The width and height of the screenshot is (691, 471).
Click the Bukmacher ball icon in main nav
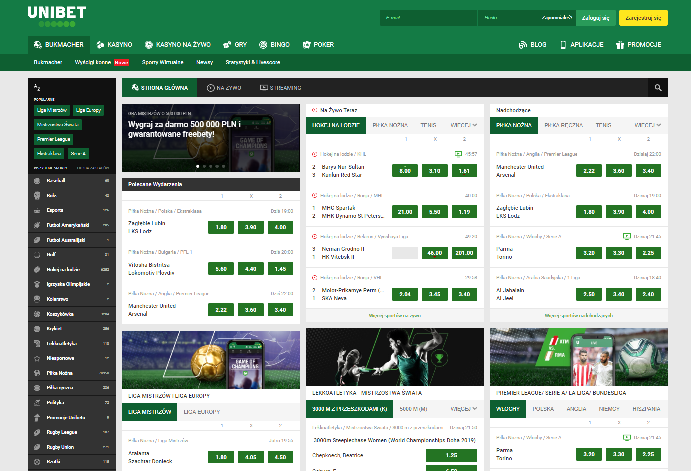pyautogui.click(x=38, y=45)
